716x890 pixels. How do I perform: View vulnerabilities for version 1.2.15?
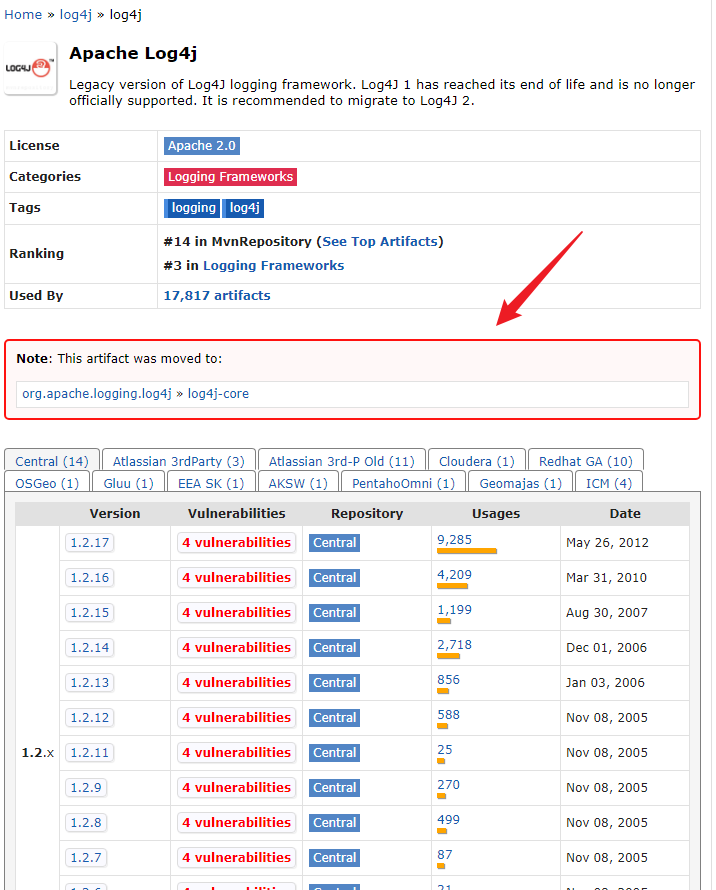click(236, 612)
